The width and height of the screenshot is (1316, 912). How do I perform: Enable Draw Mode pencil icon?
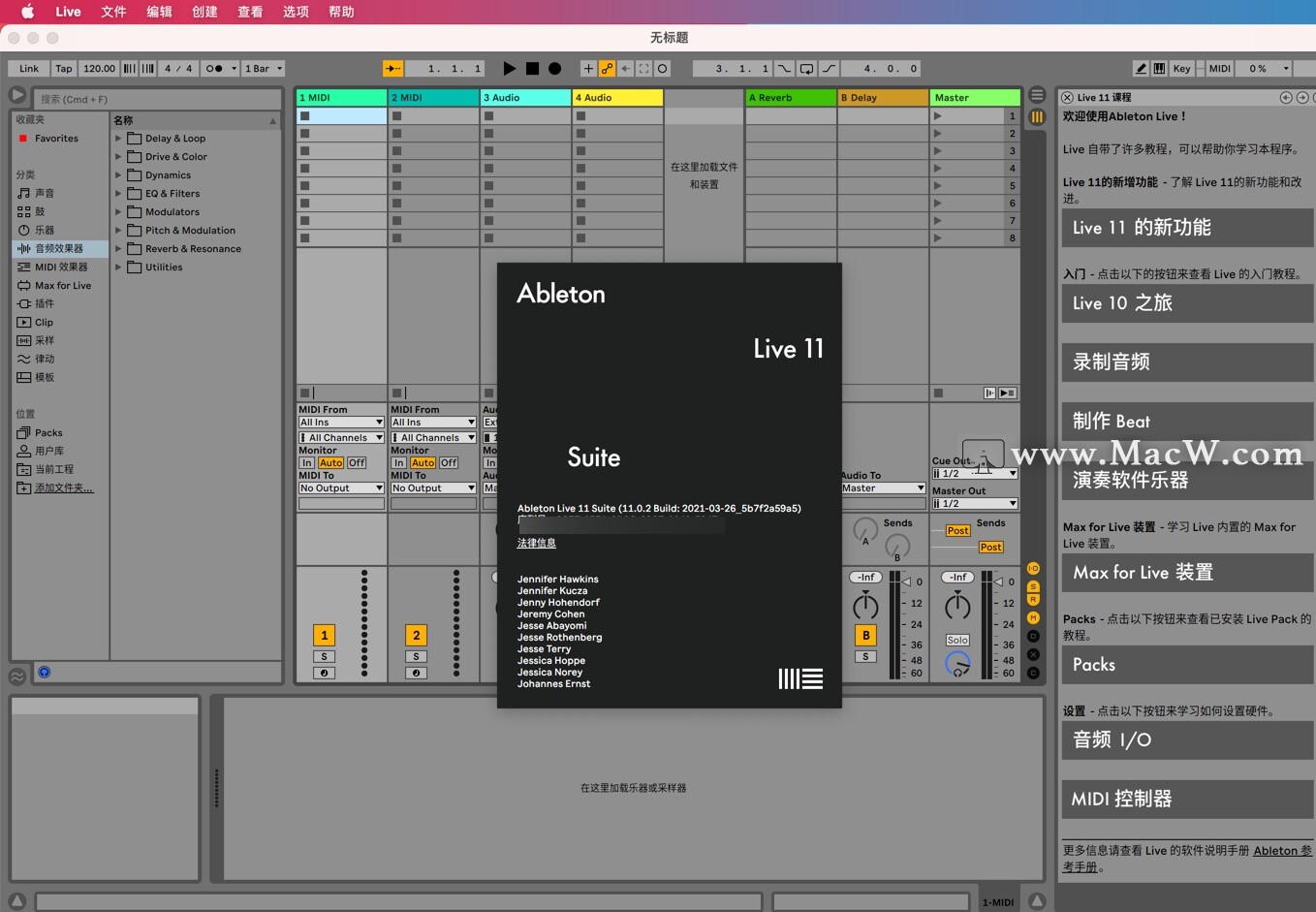tap(1142, 69)
